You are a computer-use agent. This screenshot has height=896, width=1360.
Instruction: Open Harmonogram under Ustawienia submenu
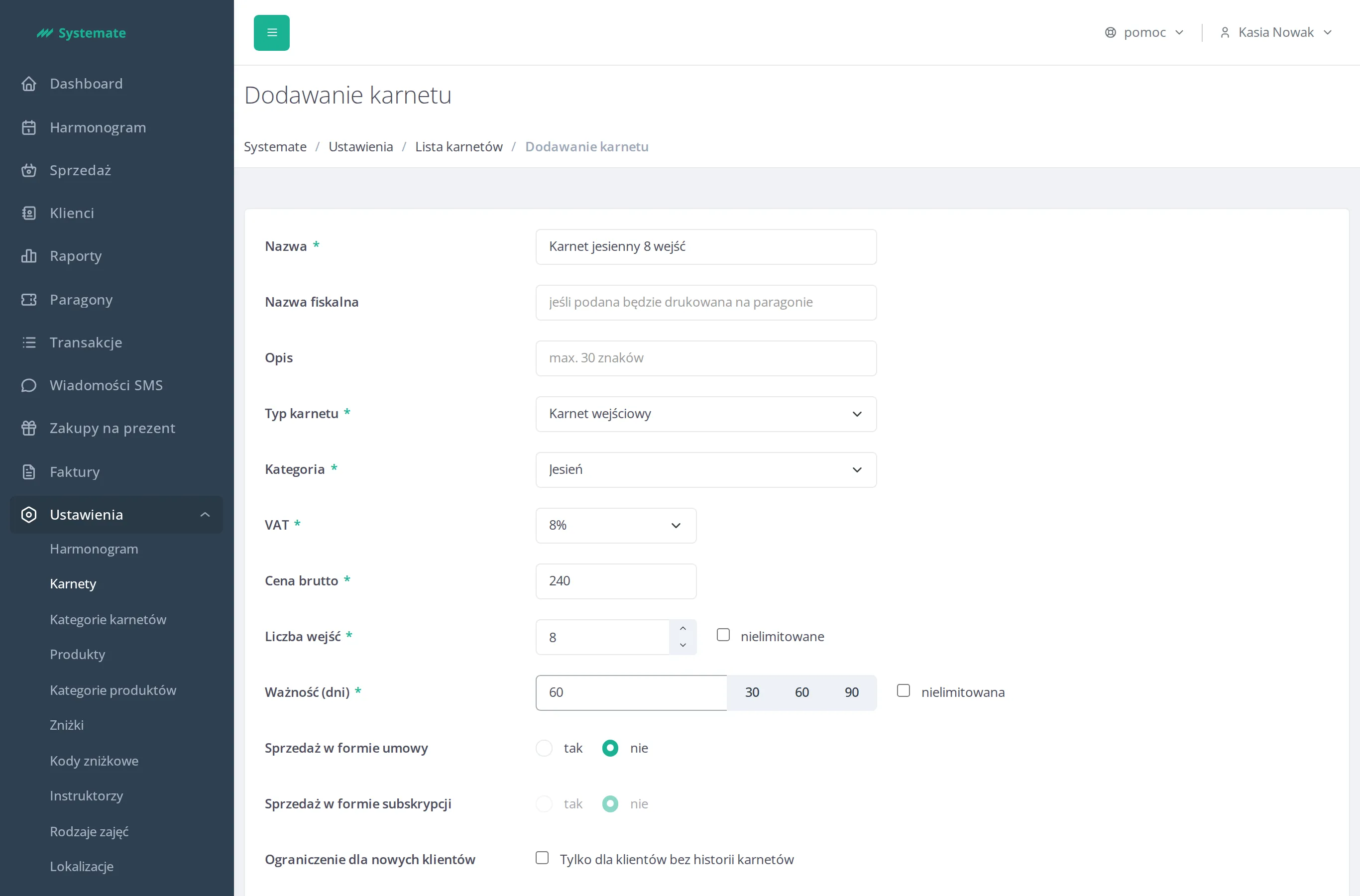94,549
